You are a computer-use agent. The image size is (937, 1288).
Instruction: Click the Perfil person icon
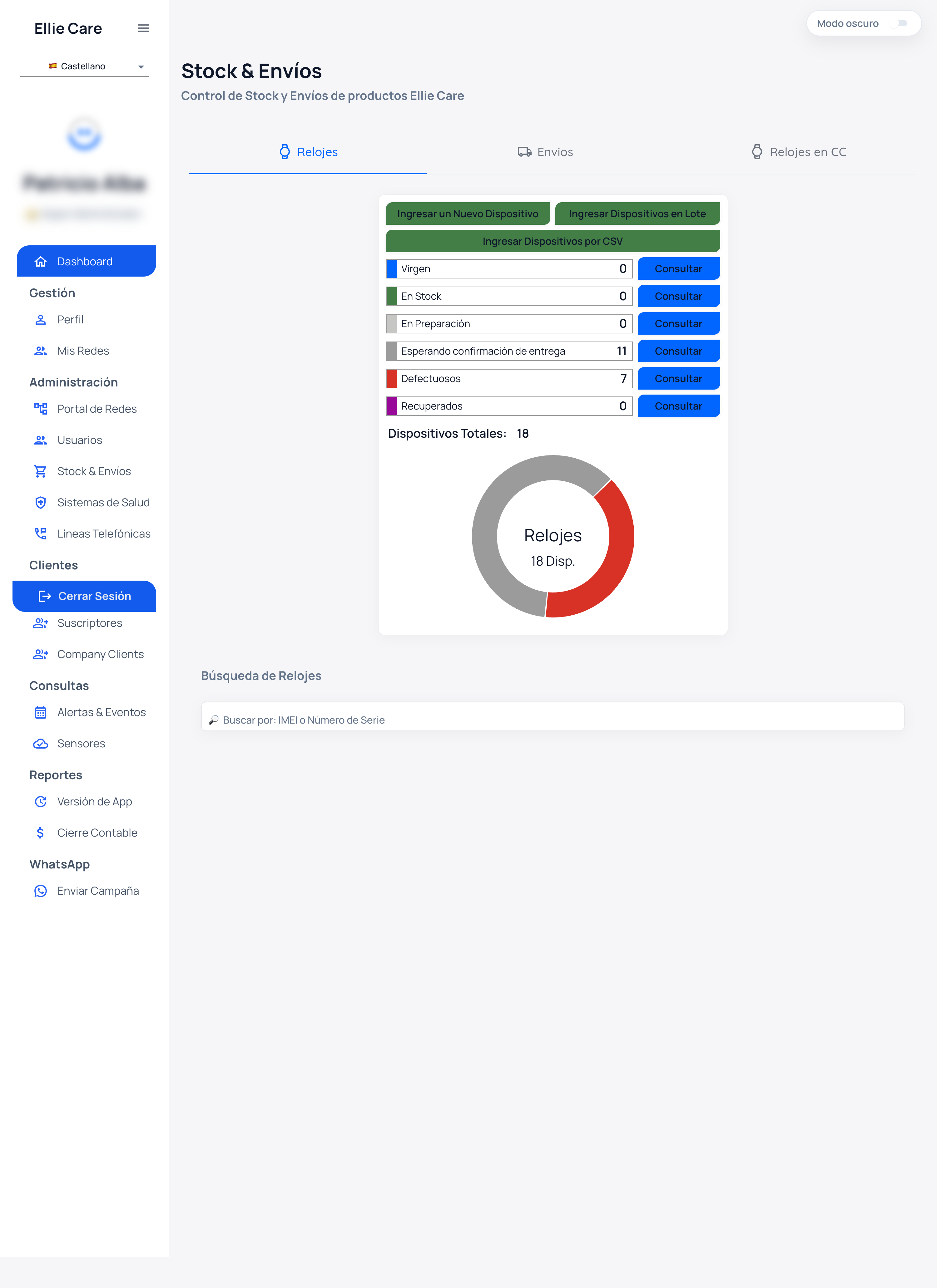point(40,320)
